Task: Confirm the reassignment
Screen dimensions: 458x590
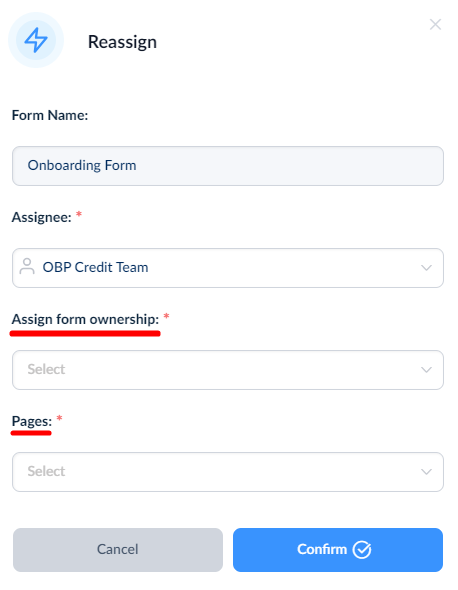Action: point(338,550)
